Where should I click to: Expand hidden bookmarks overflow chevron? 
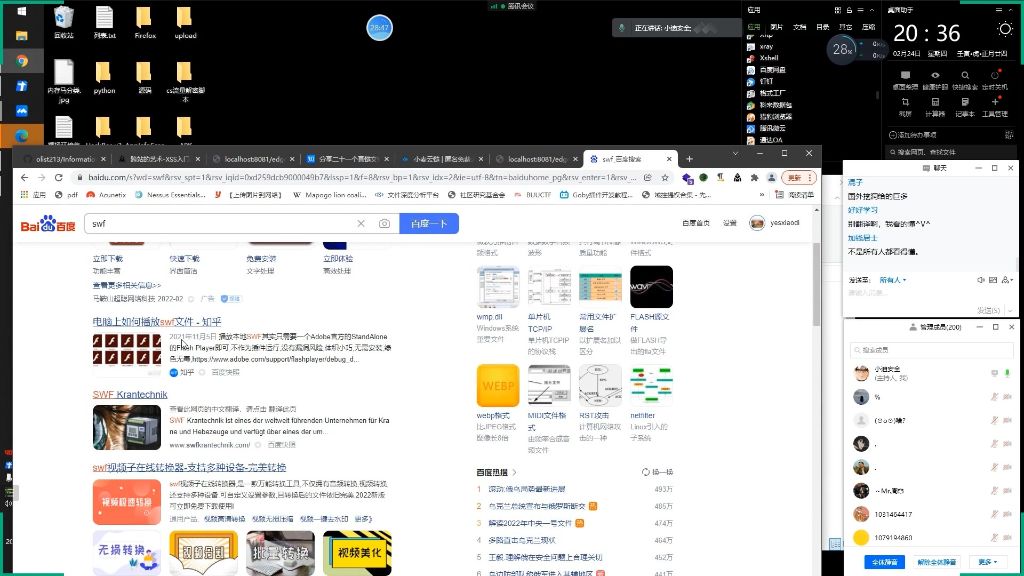[x=761, y=195]
